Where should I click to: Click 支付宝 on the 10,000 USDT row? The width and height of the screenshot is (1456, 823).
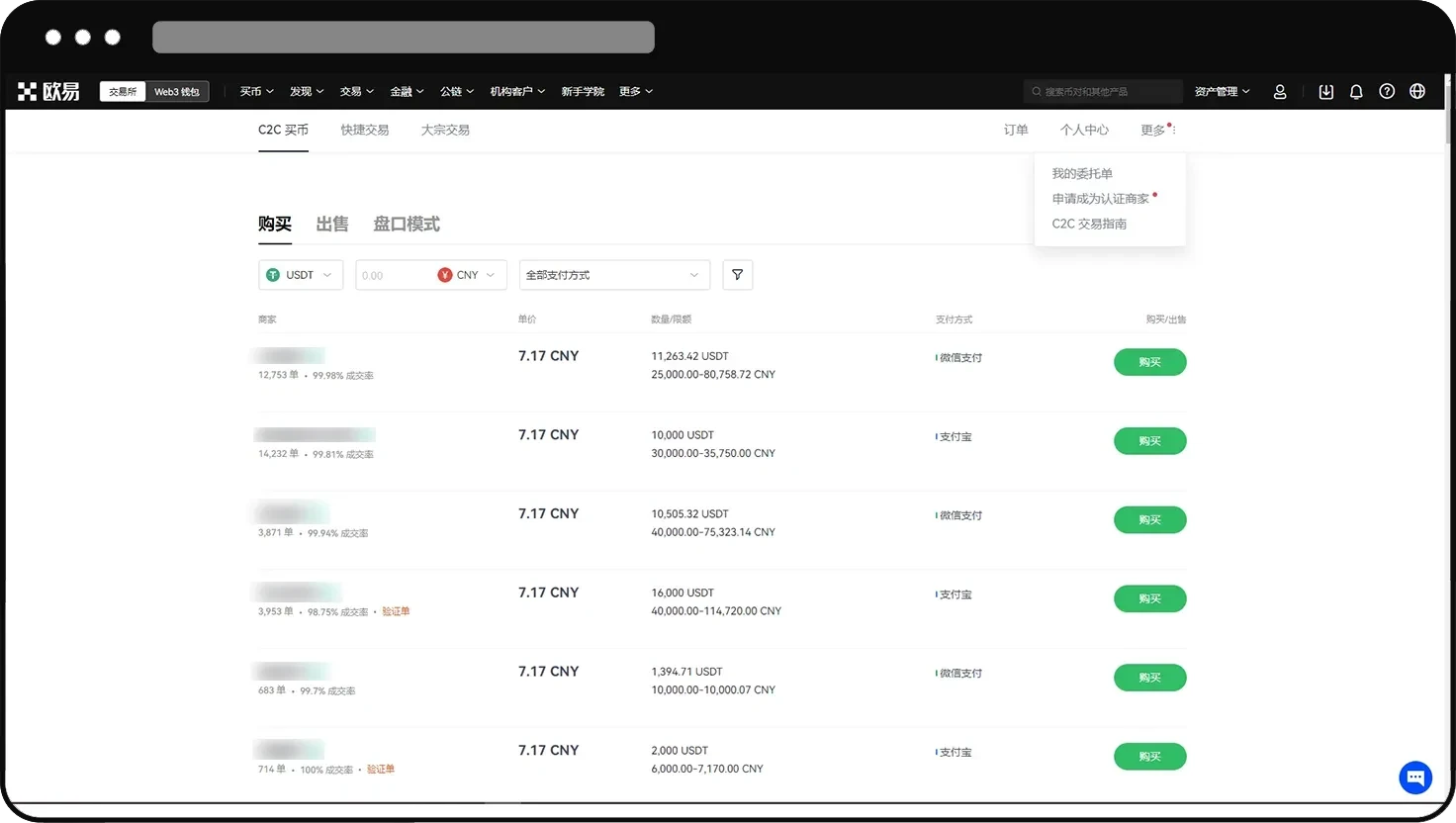click(x=955, y=436)
